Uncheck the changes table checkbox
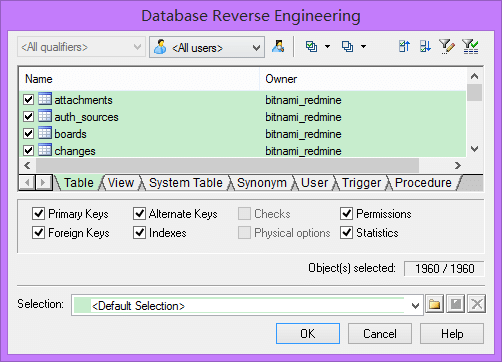 (x=29, y=151)
